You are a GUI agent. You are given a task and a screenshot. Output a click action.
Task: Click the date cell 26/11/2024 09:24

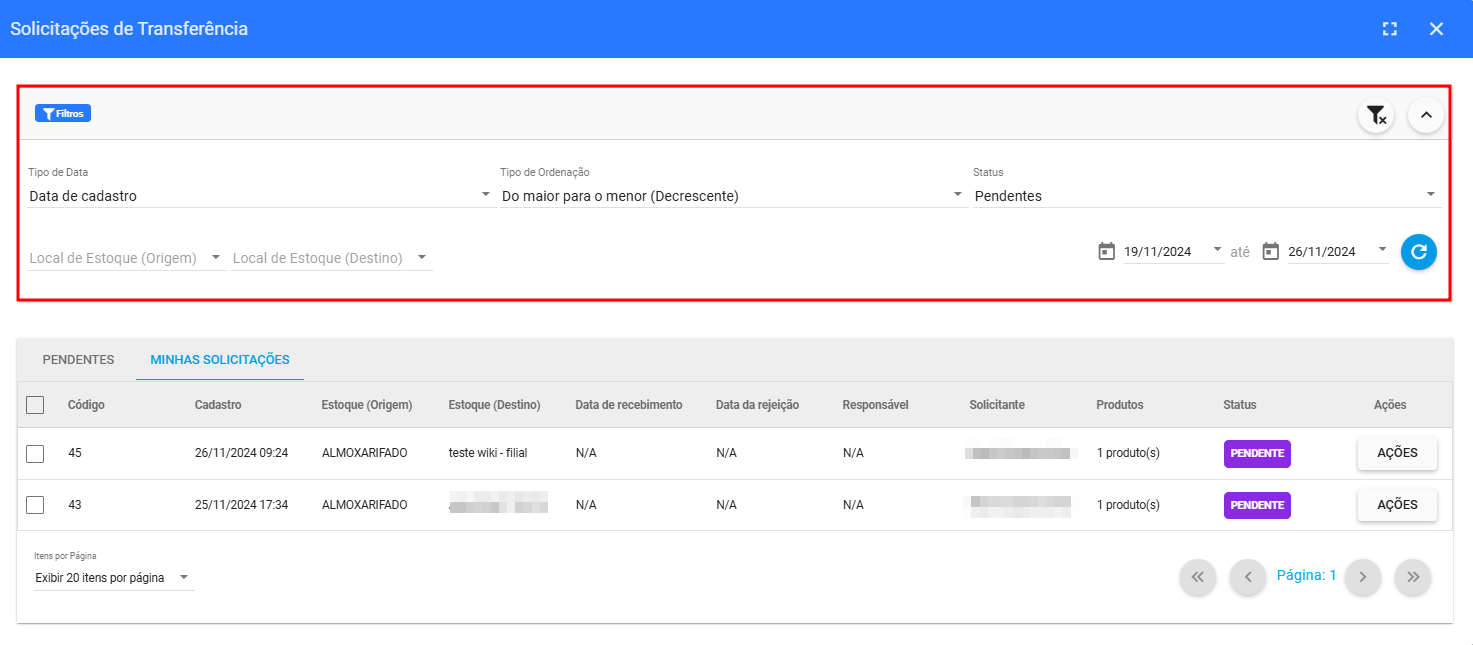coord(242,453)
